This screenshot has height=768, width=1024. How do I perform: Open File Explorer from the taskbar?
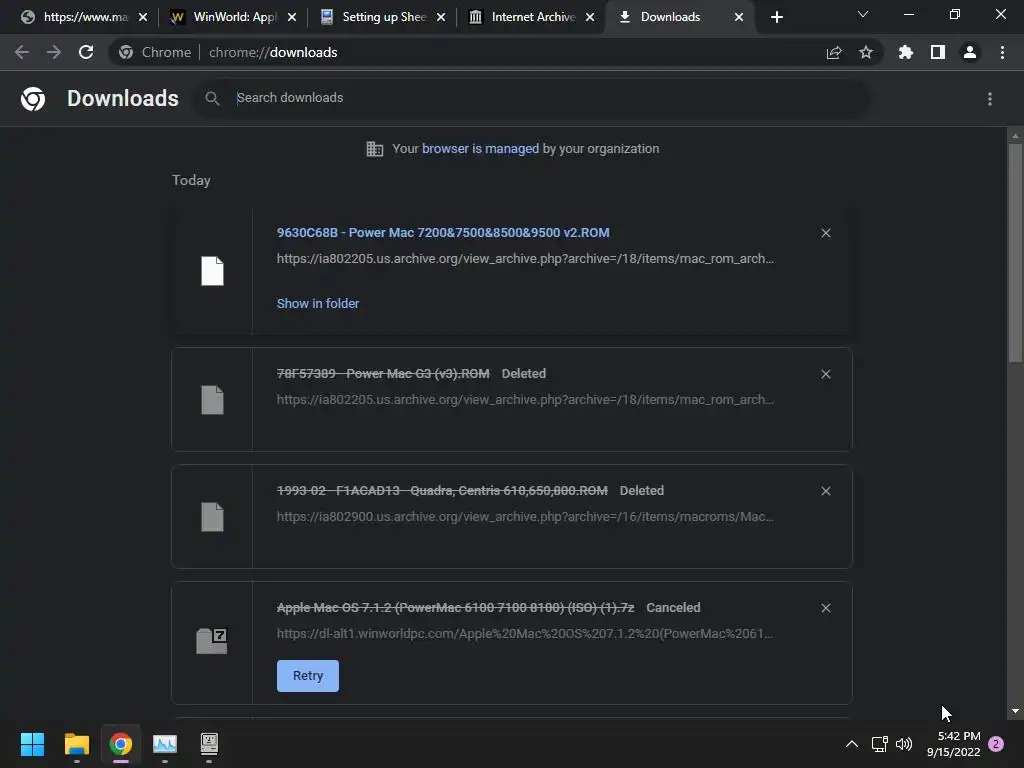(x=76, y=744)
